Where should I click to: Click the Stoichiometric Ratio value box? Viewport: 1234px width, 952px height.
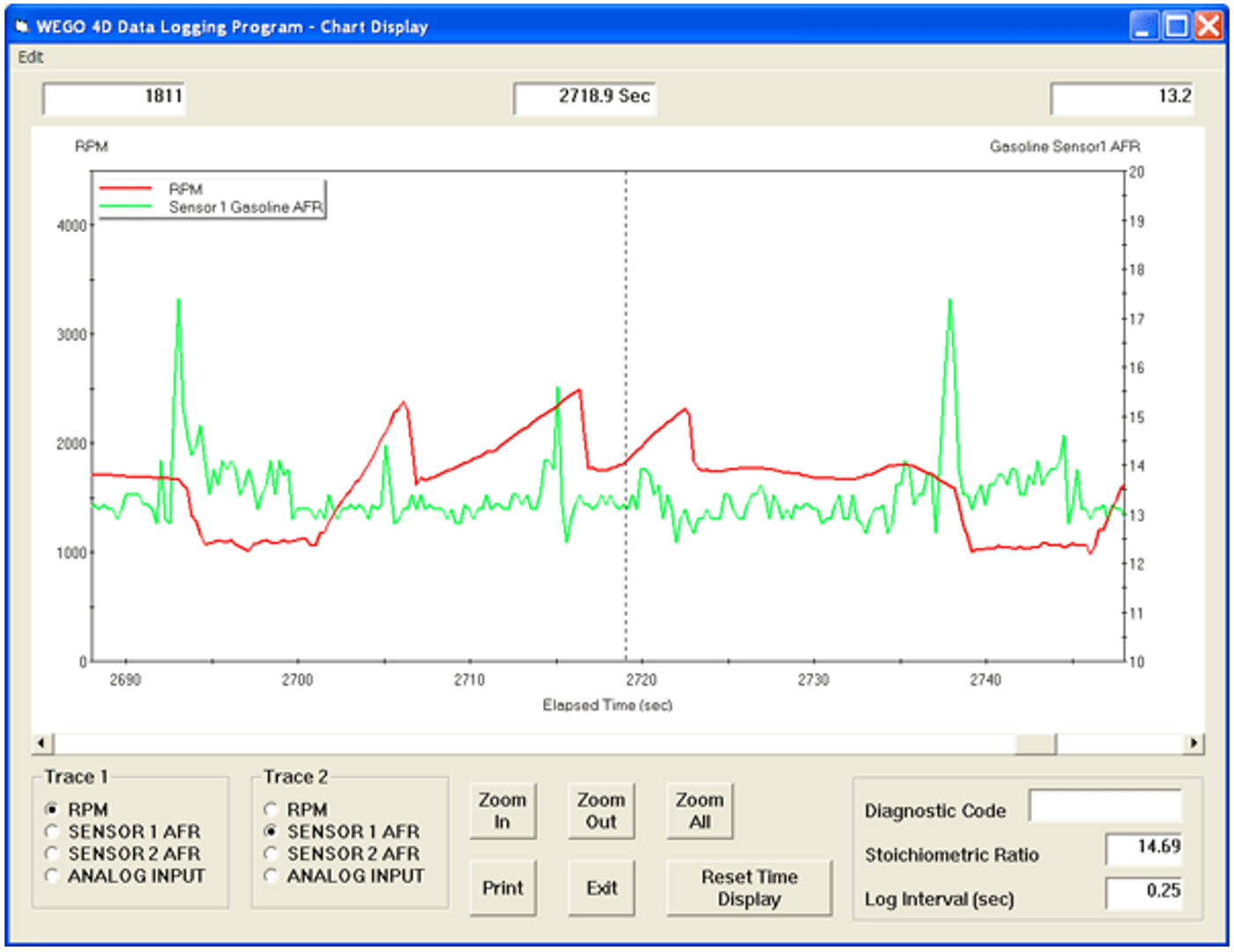[x=1144, y=849]
